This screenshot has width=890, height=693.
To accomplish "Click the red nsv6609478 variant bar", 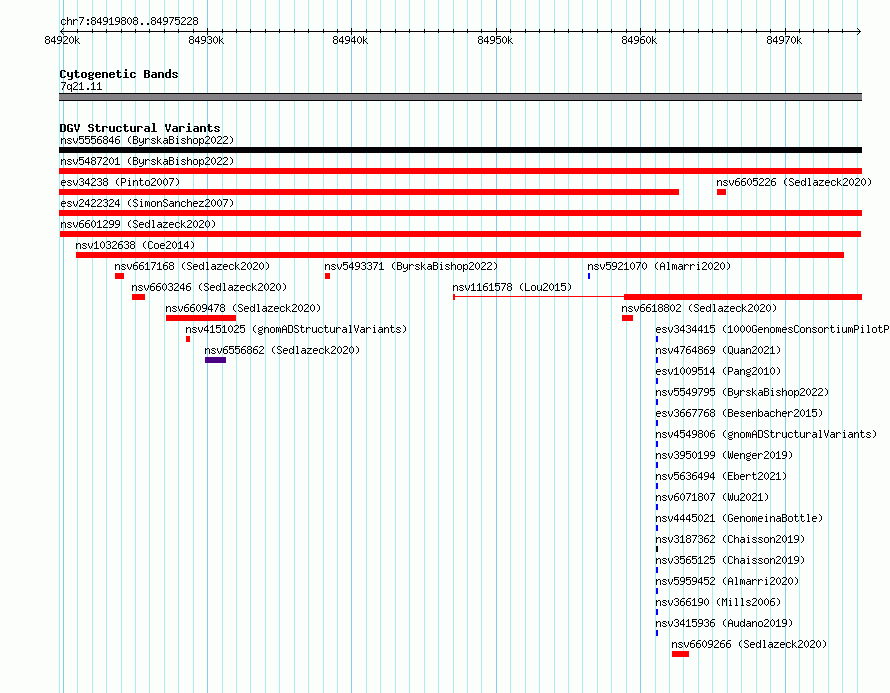I will (x=201, y=318).
